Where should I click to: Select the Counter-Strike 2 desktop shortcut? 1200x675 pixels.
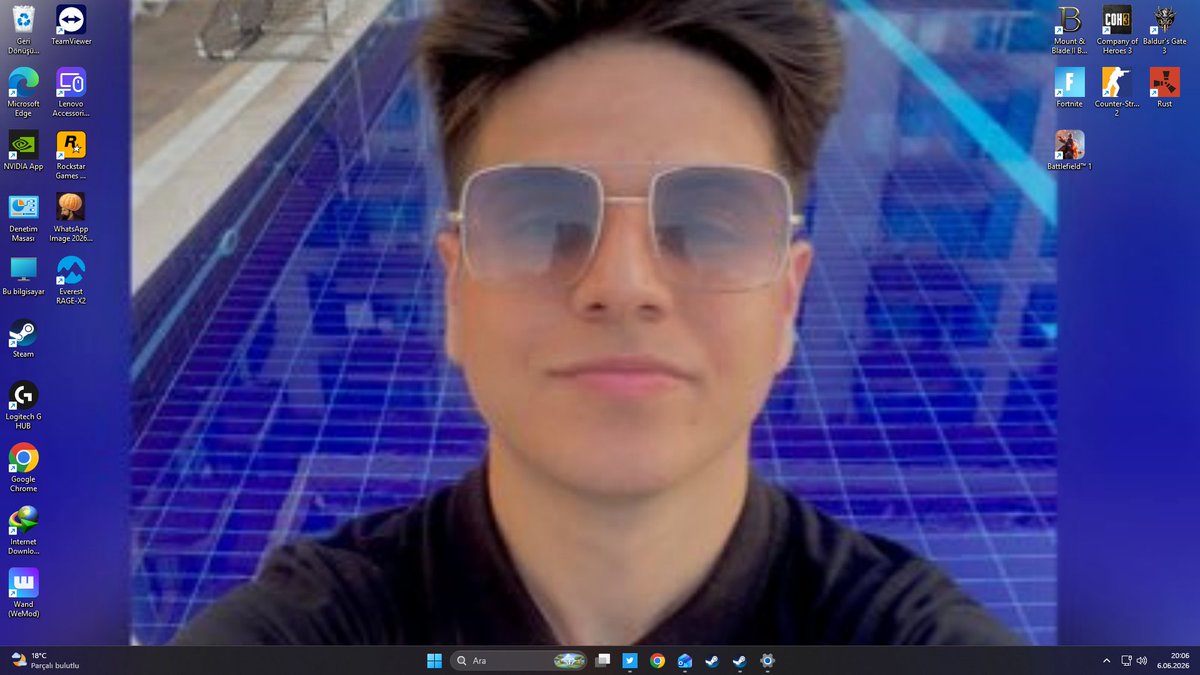[1117, 92]
